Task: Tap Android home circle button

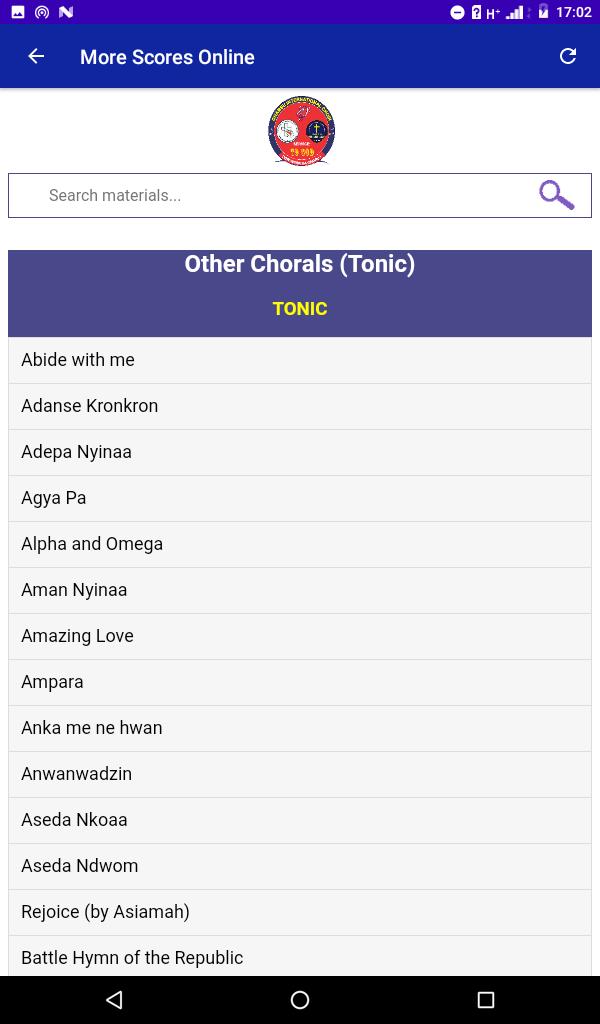Action: point(300,999)
